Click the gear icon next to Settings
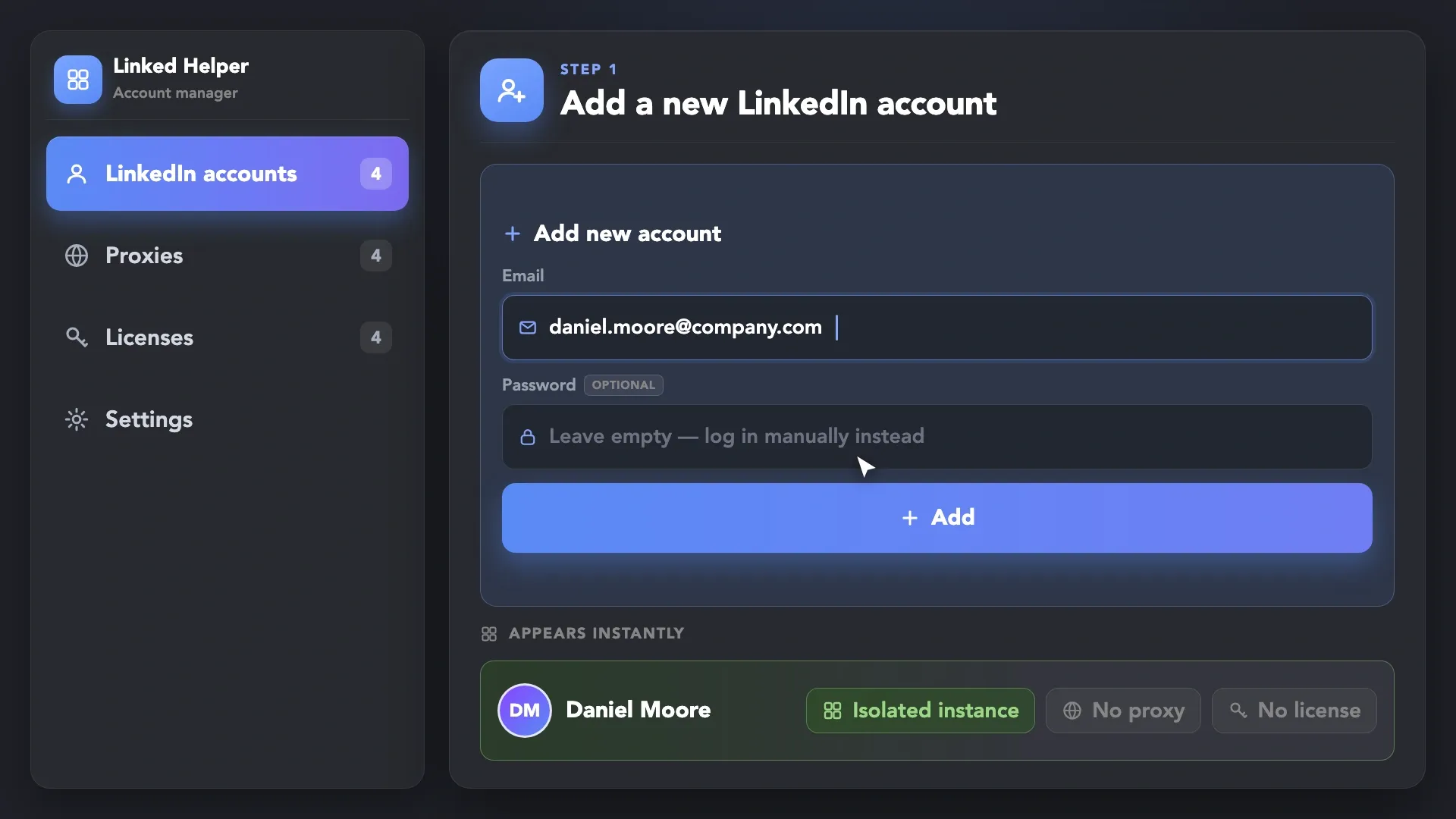Viewport: 1456px width, 819px height. [77, 419]
